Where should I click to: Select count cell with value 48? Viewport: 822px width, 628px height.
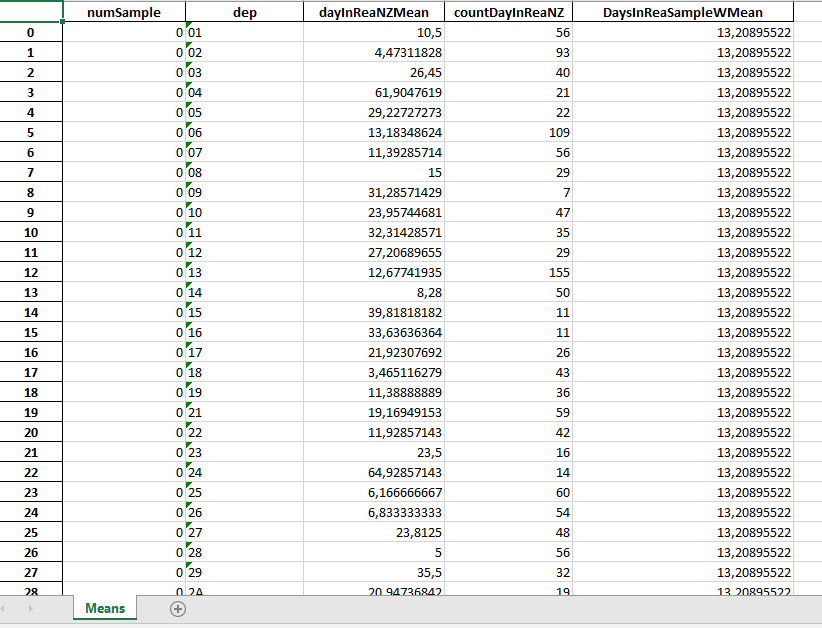[509, 533]
